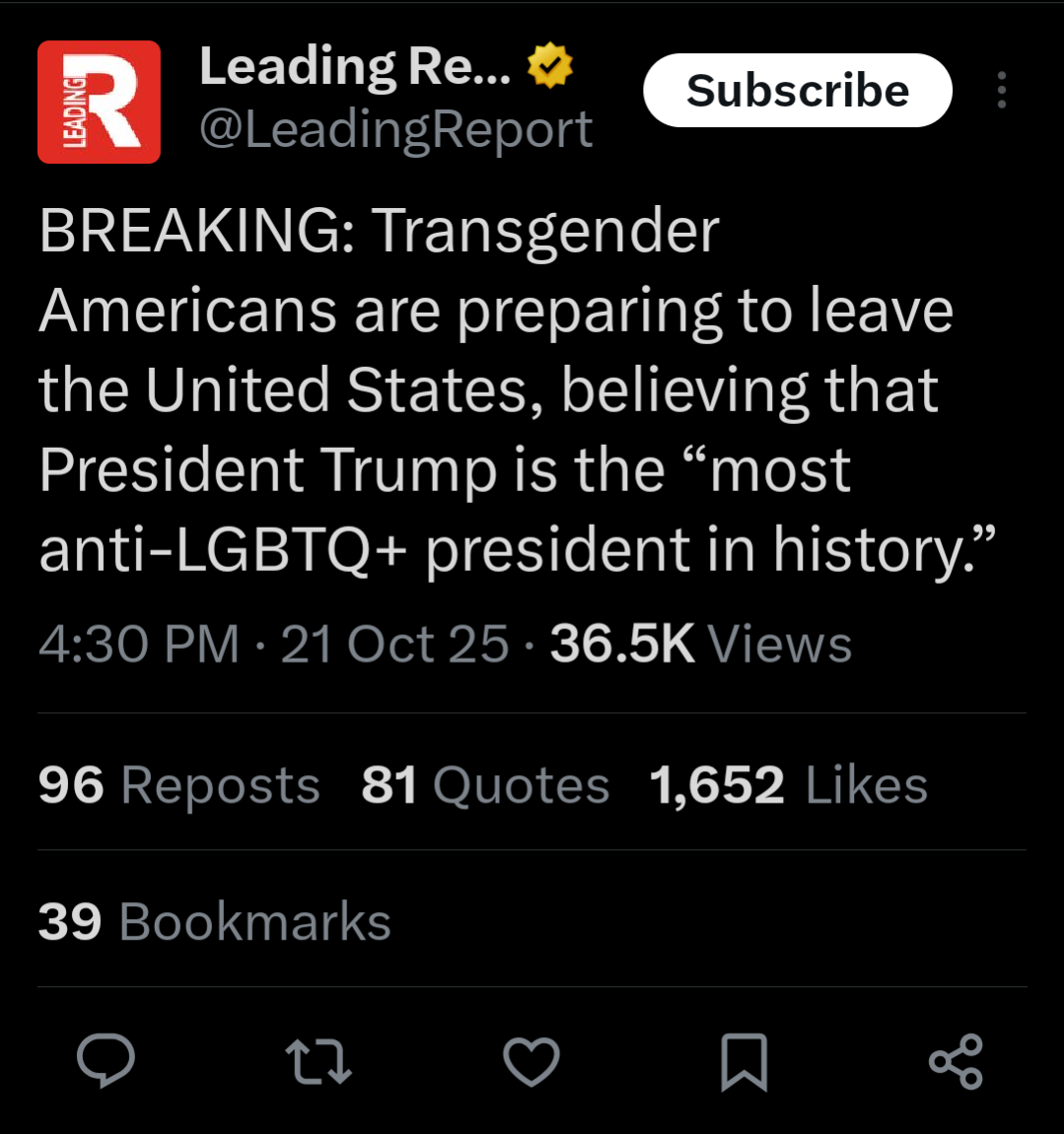The height and width of the screenshot is (1134, 1064).
Task: View the 96 Reposts list
Action: [x=179, y=785]
